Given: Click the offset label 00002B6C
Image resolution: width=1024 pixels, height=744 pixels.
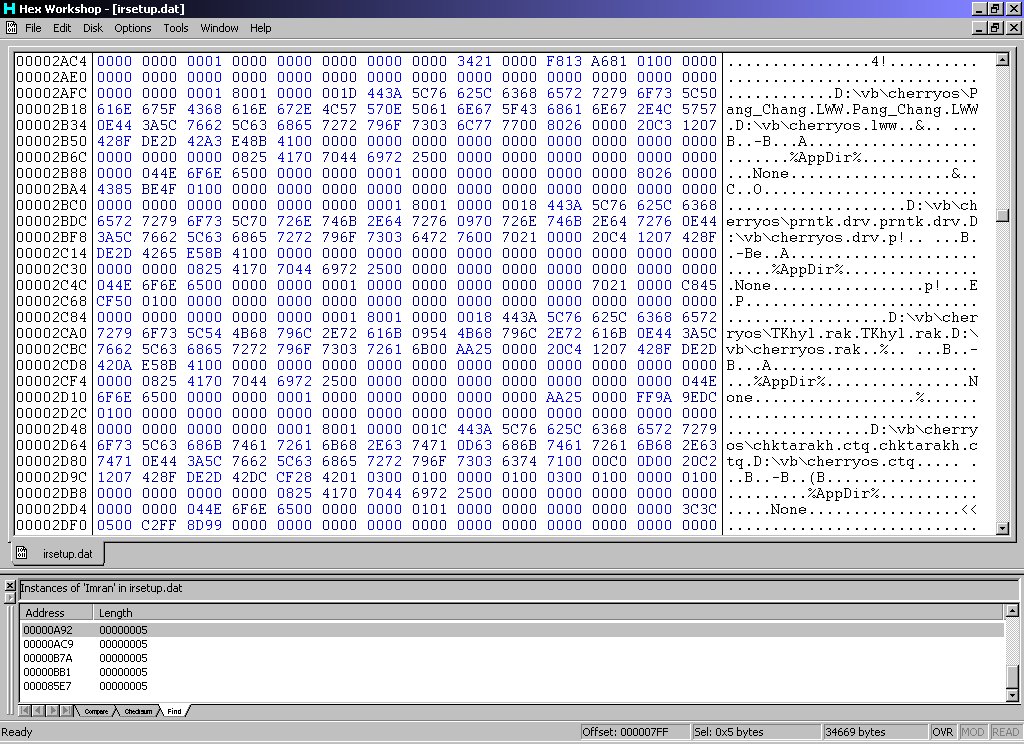Looking at the screenshot, I should tap(52, 157).
